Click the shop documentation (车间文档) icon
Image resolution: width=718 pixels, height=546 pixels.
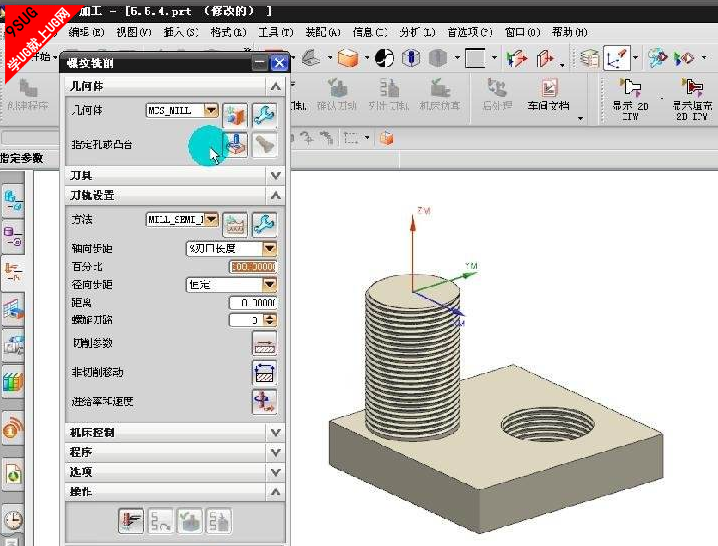coord(549,95)
